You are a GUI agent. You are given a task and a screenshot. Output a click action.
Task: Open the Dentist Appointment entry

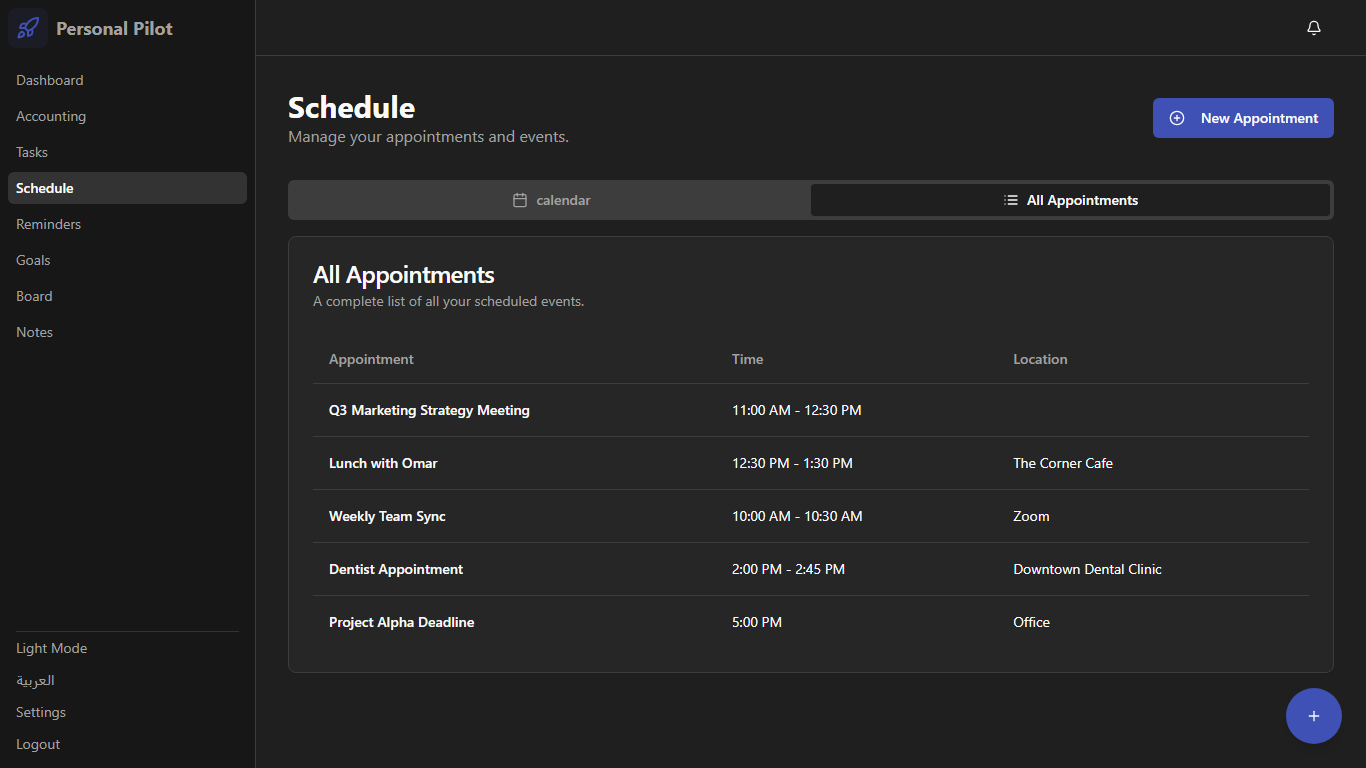(x=396, y=569)
